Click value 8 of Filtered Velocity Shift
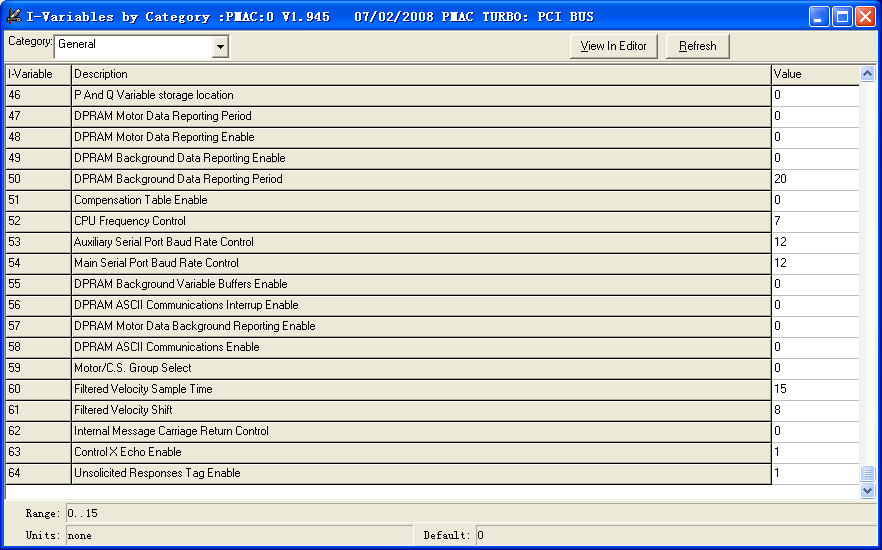 click(x=815, y=410)
